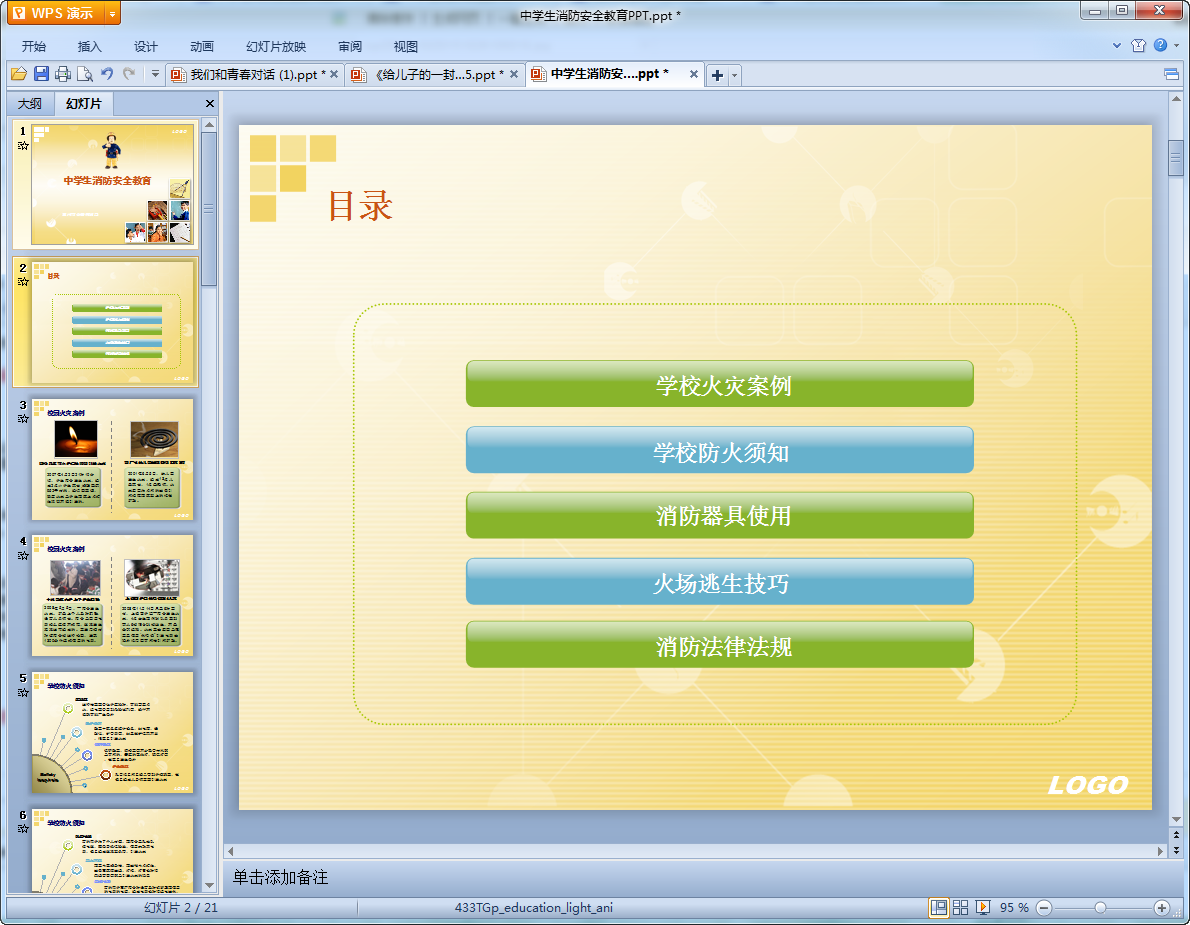The image size is (1190, 925).
Task: Go to next slide double-arrow button
Action: 1176,850
